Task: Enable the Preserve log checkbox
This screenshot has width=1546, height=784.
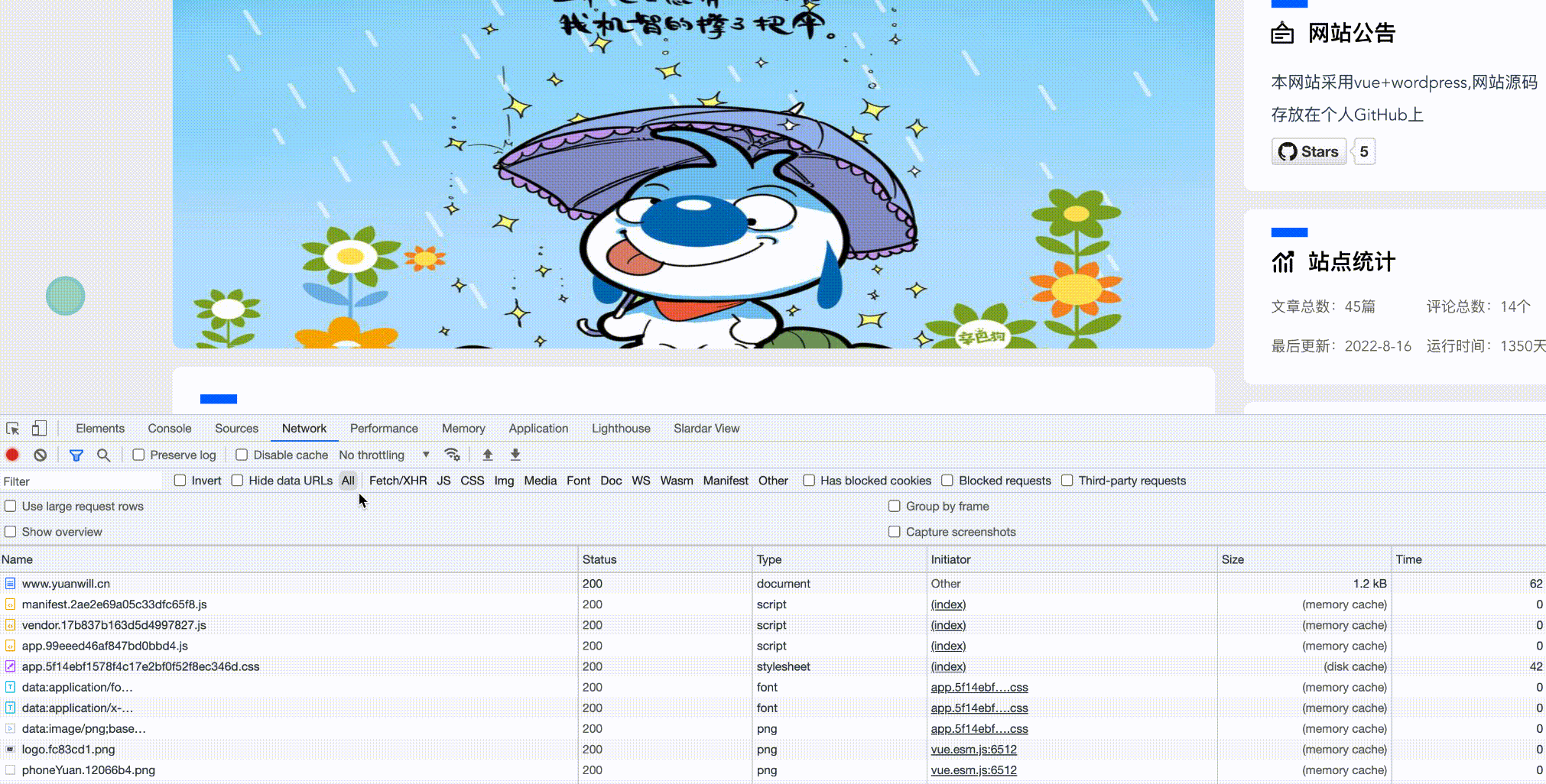Action: [138, 455]
